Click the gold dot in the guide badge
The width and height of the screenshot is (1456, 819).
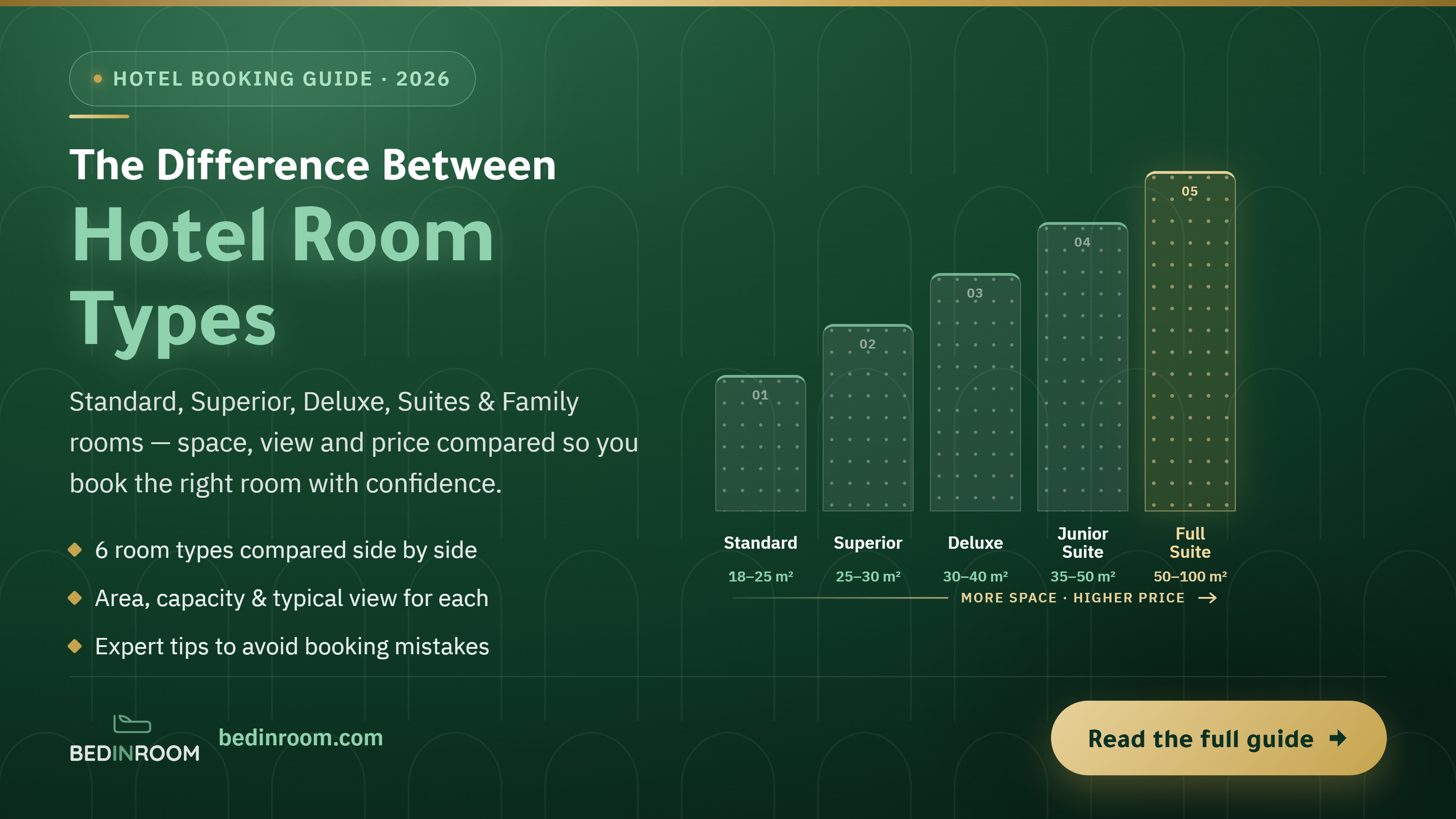pyautogui.click(x=98, y=79)
